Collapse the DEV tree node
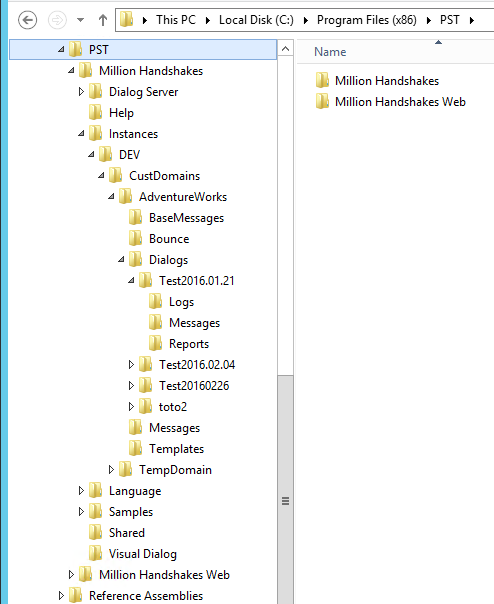494x604 pixels. point(91,154)
